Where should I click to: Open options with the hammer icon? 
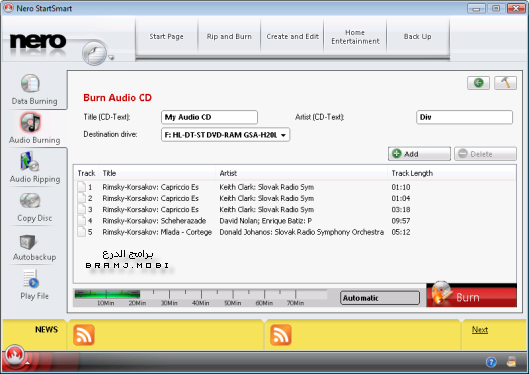[505, 83]
